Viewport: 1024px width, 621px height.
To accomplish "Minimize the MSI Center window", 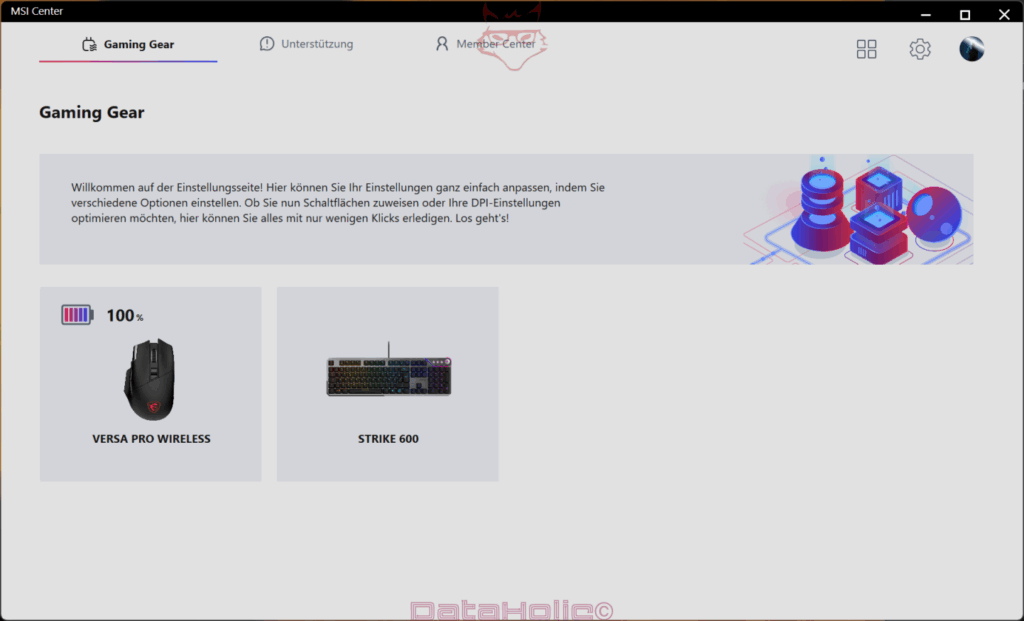I will coord(925,14).
